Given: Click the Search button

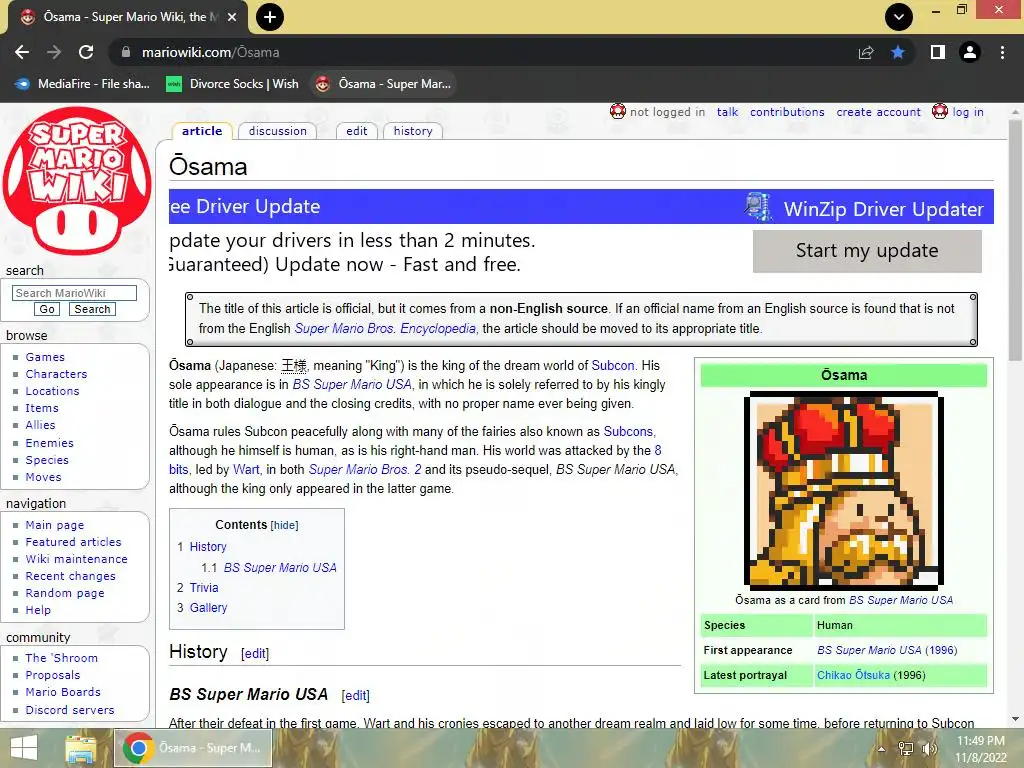Looking at the screenshot, I should pyautogui.click(x=92, y=309).
